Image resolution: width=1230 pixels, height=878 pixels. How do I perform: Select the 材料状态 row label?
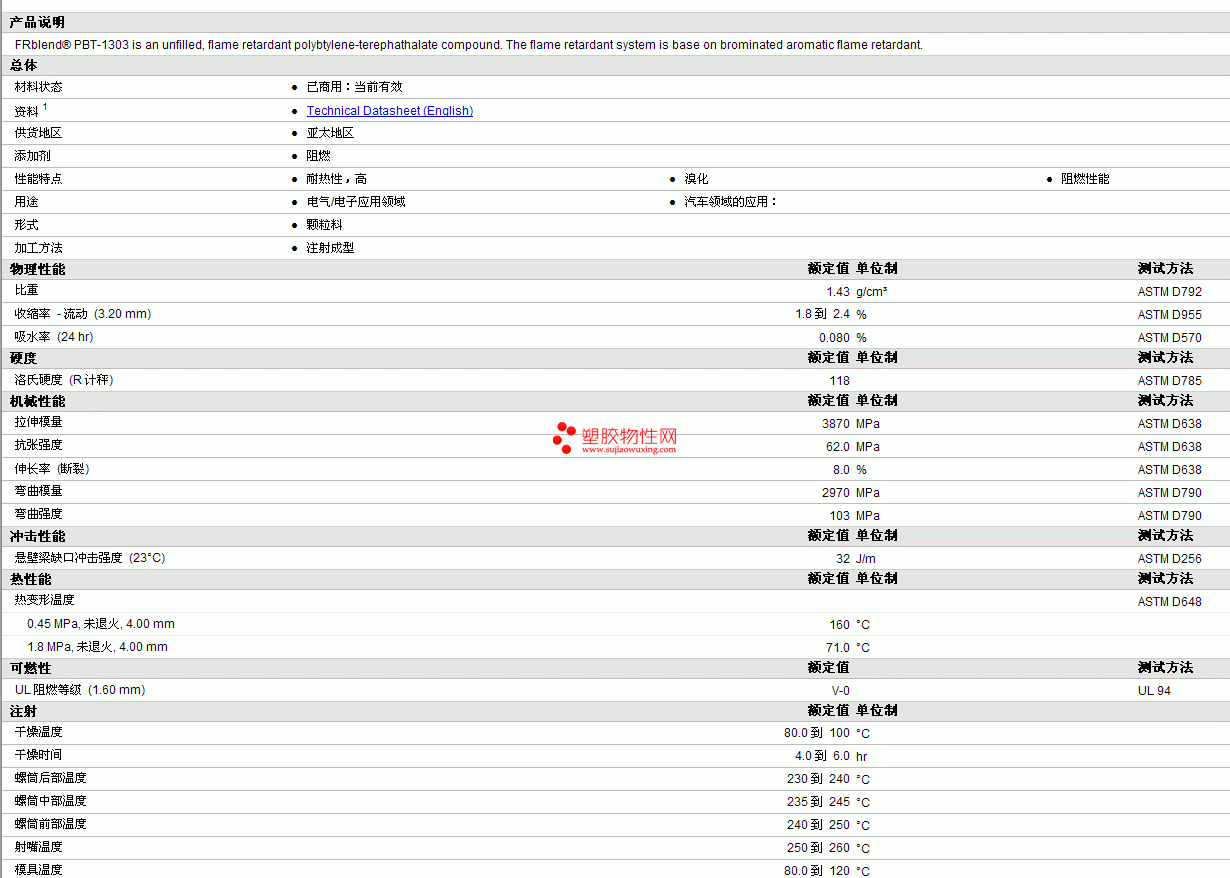click(x=38, y=87)
